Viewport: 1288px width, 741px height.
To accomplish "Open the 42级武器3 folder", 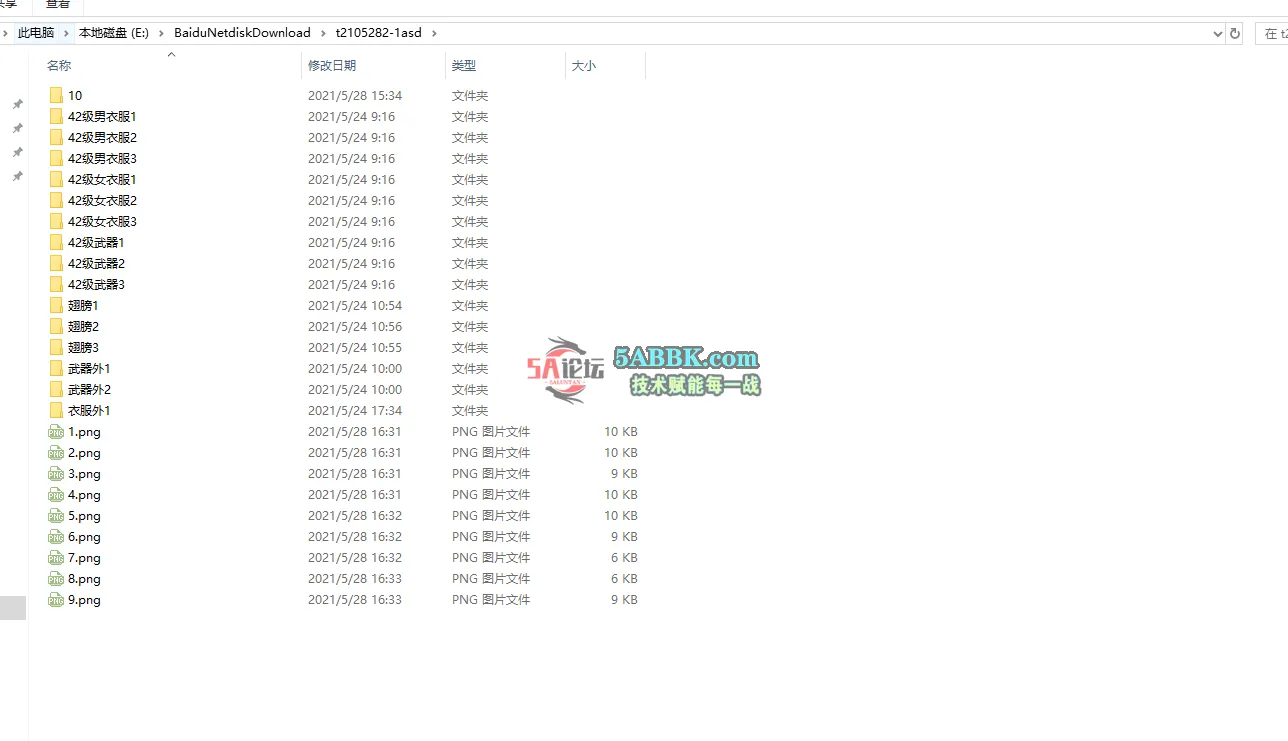I will [94, 284].
